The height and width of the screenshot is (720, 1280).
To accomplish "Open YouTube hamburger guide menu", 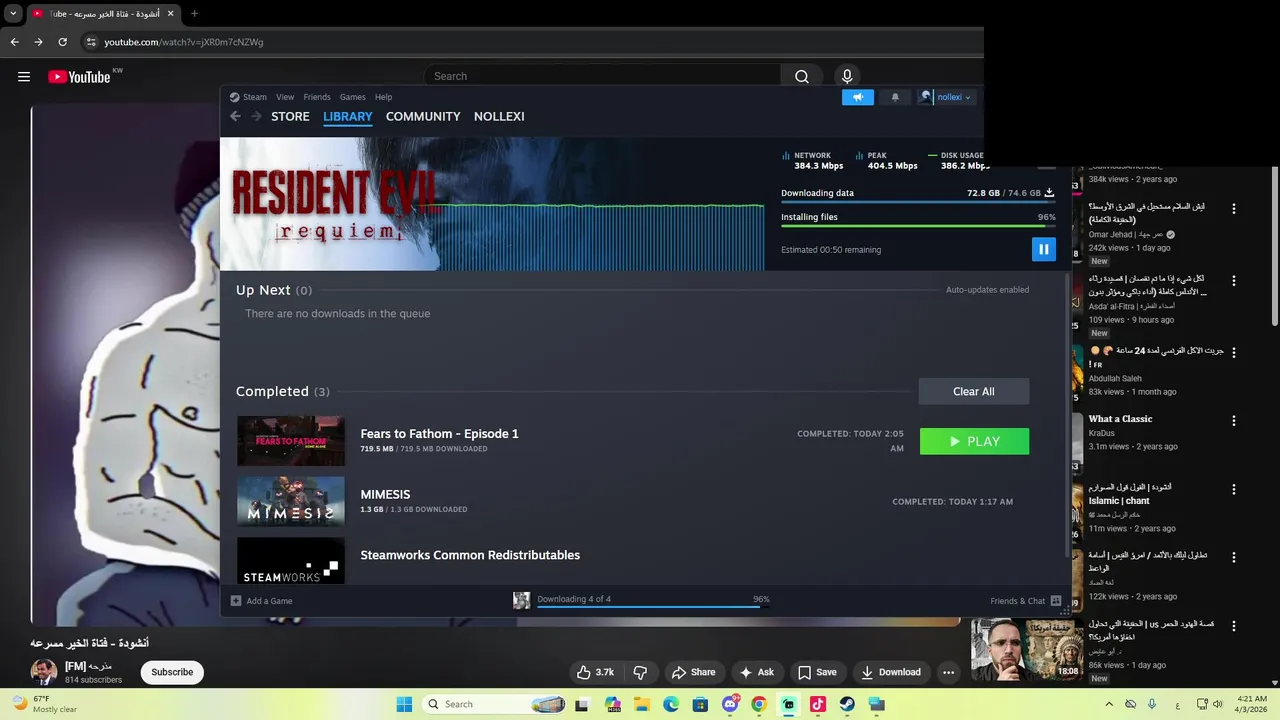I will coord(24,77).
